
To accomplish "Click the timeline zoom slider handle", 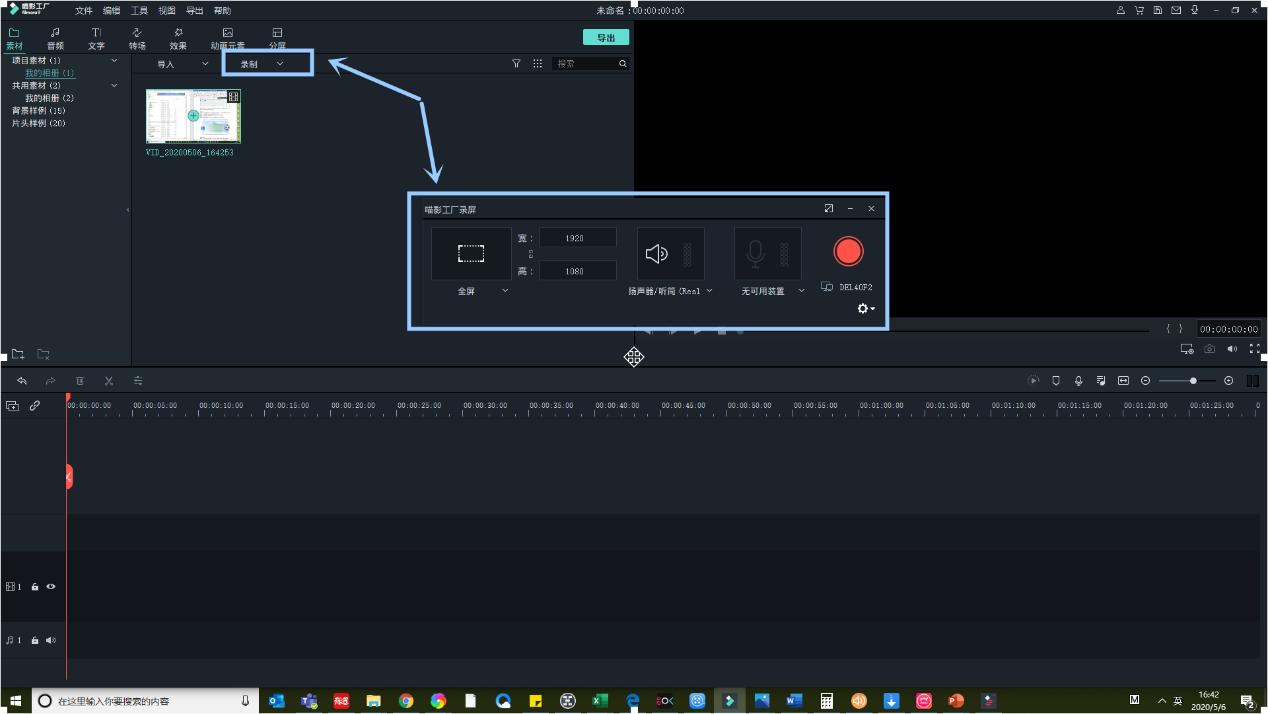I will tap(1193, 381).
